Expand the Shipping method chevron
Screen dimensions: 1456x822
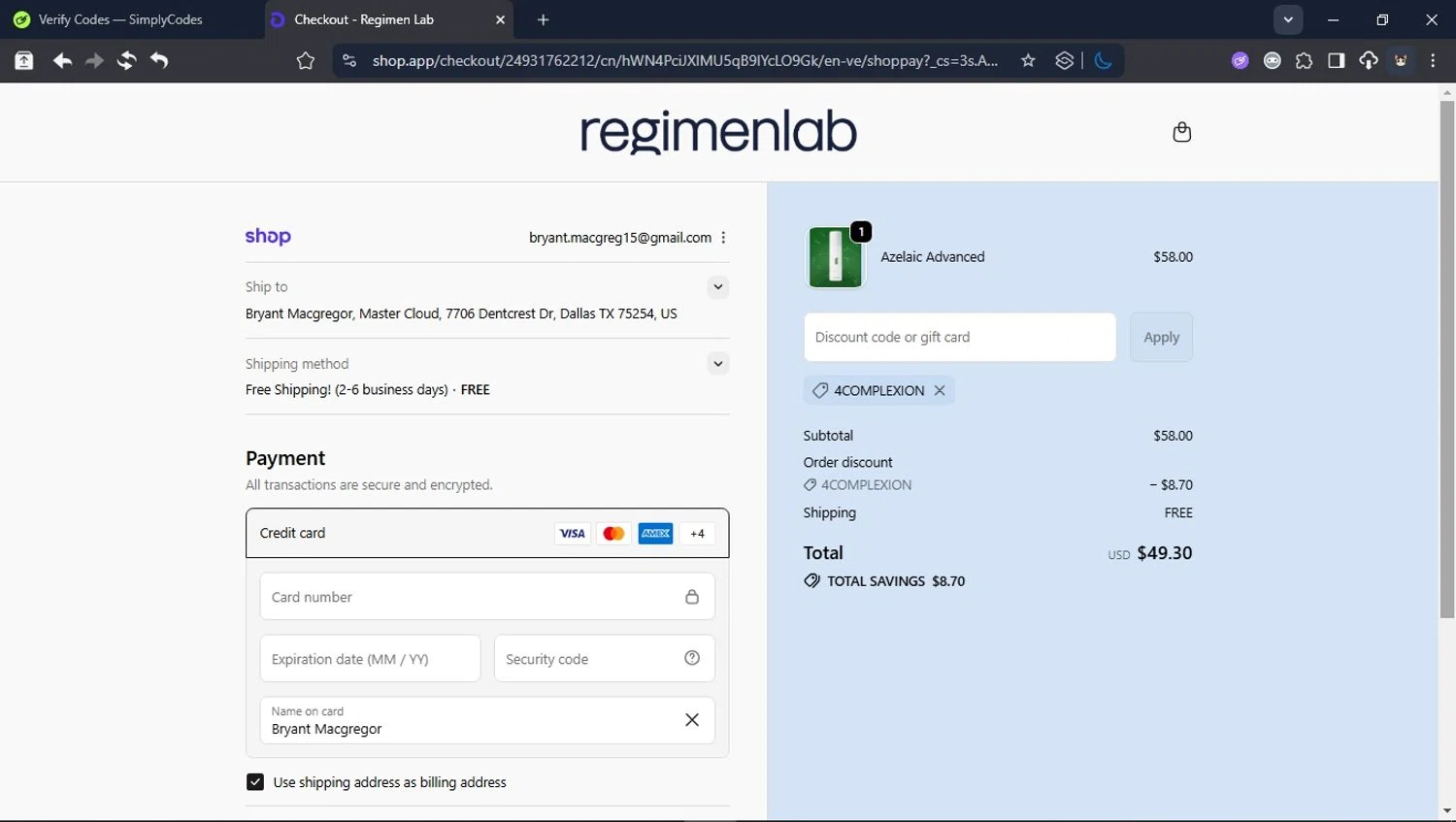[717, 364]
